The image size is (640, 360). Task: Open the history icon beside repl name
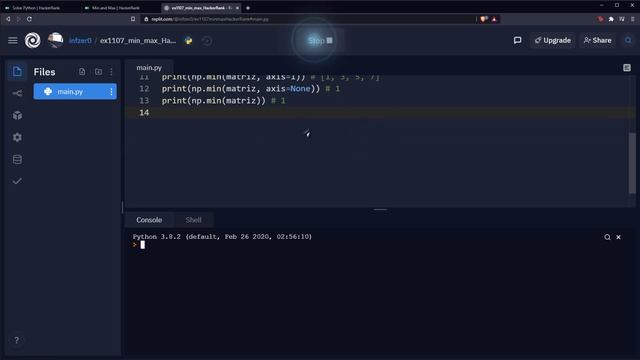click(x=207, y=40)
